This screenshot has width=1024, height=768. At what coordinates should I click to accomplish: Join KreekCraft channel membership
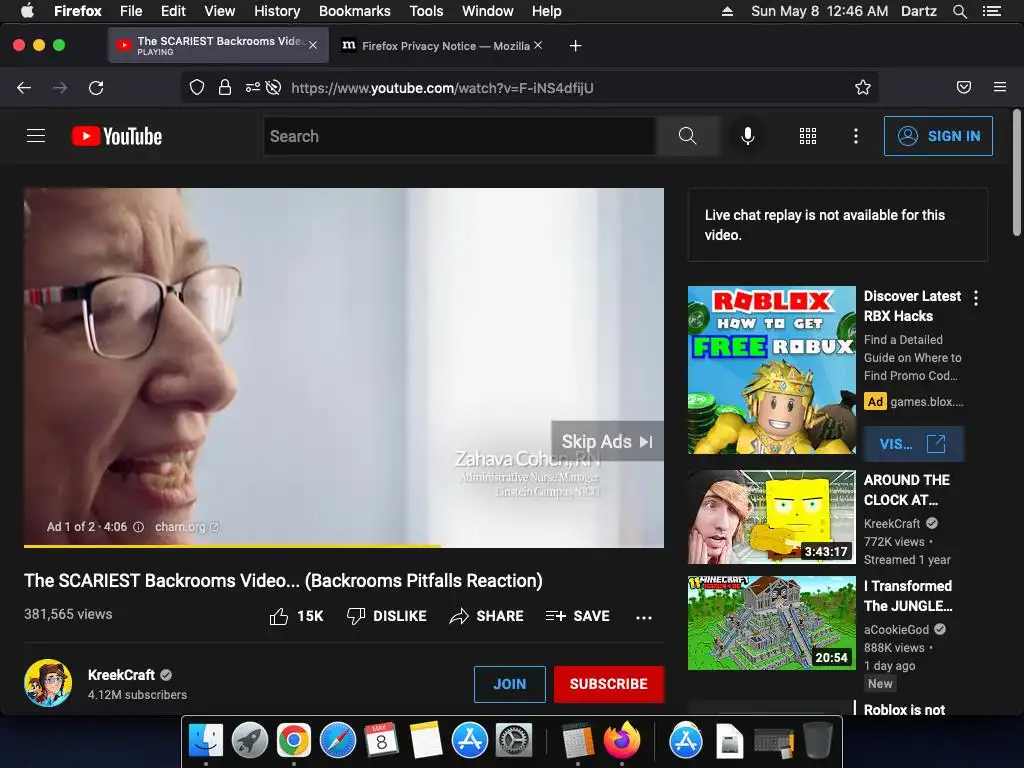[x=509, y=684]
